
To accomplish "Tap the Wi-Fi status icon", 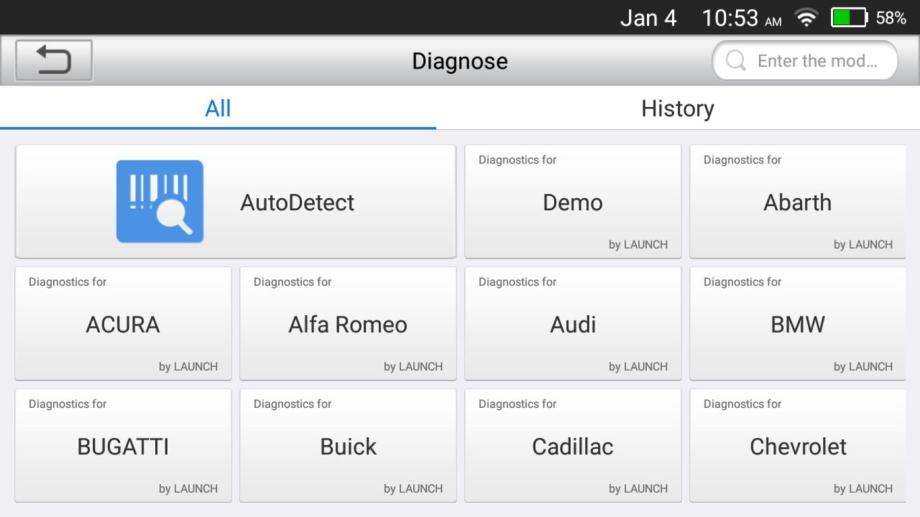I will (803, 18).
